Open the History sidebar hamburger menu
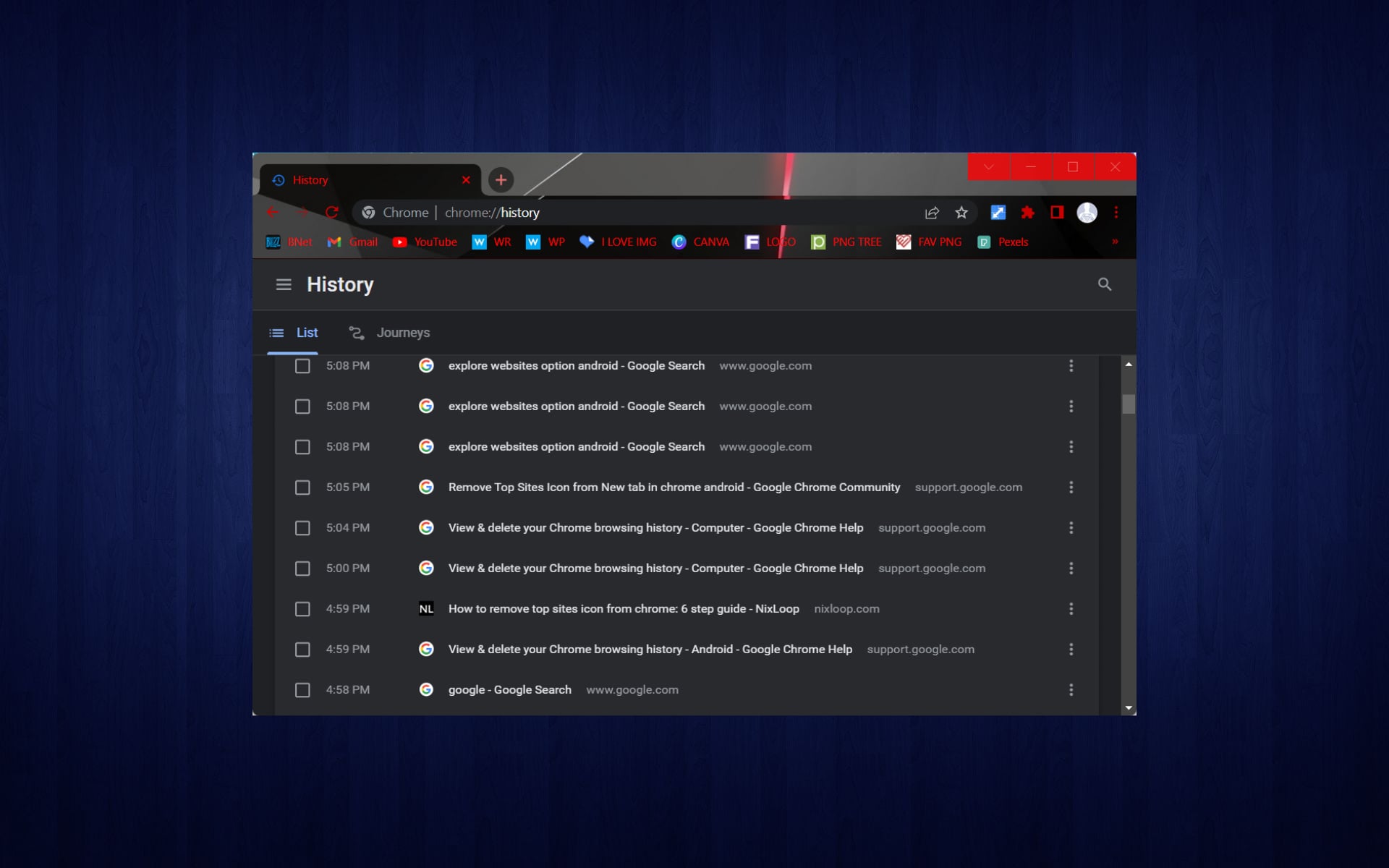Image resolution: width=1389 pixels, height=868 pixels. pyautogui.click(x=284, y=284)
